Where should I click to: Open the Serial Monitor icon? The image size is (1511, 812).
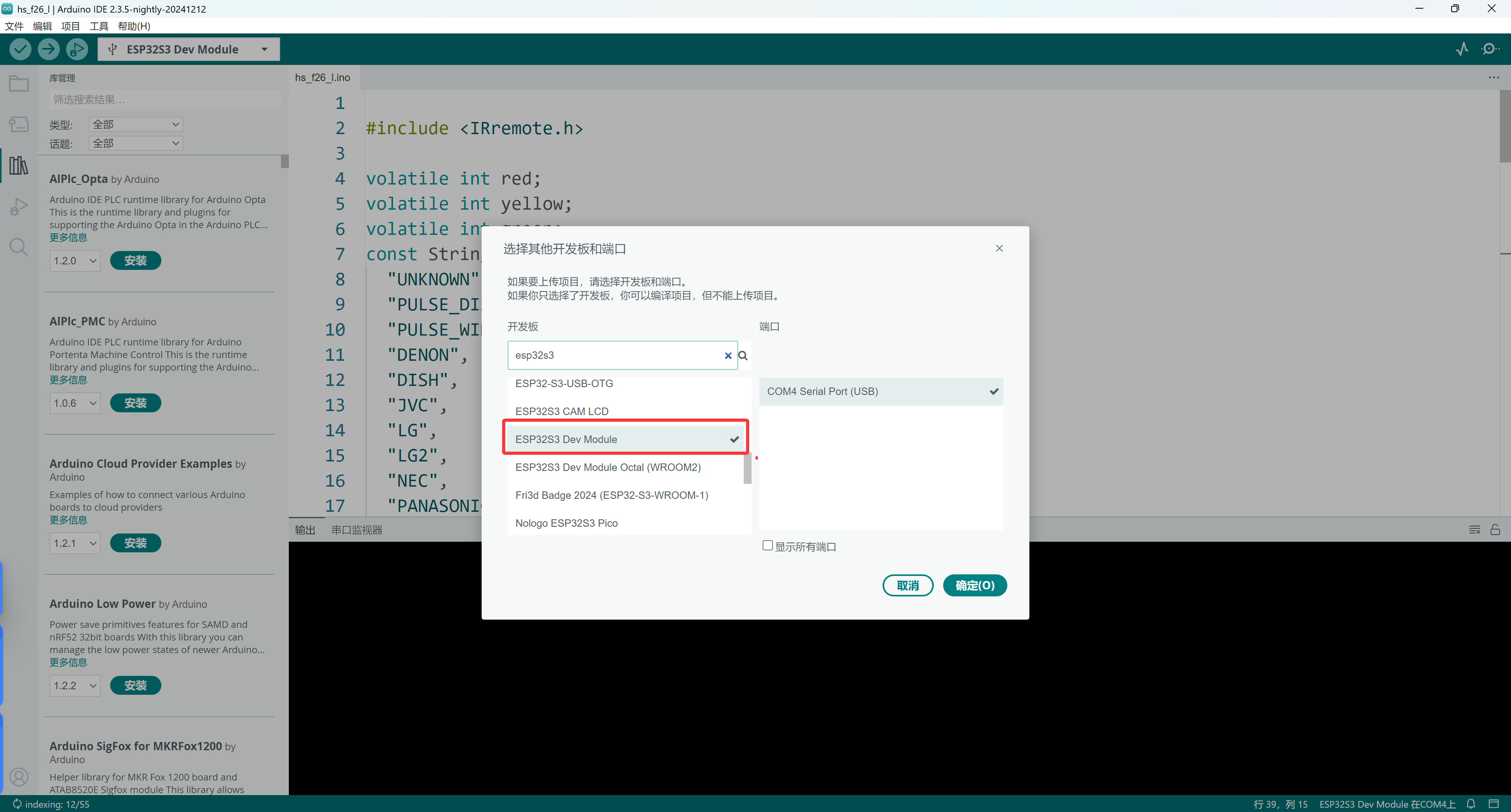coord(1489,49)
